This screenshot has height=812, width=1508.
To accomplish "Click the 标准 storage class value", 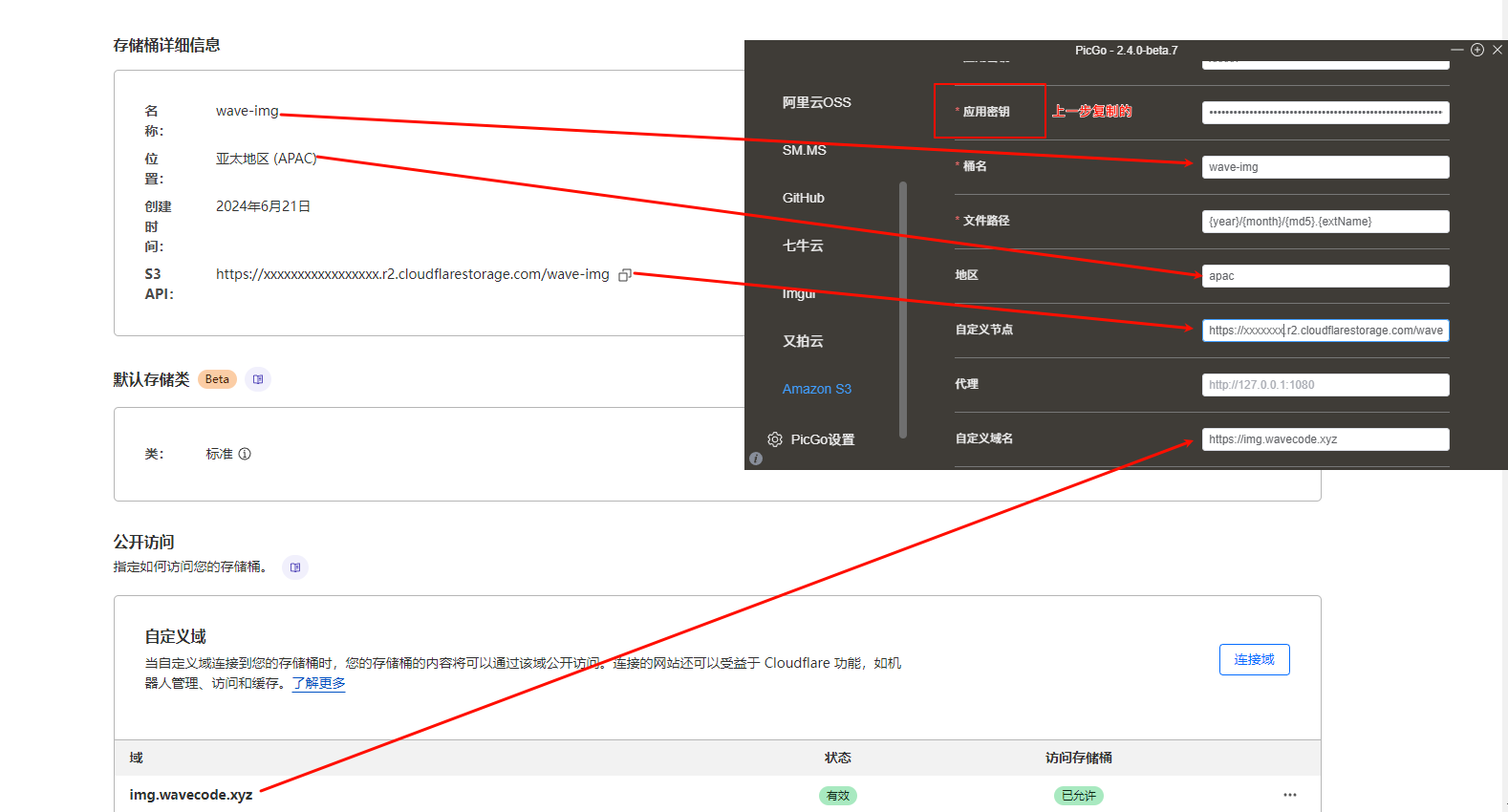I will [x=219, y=454].
